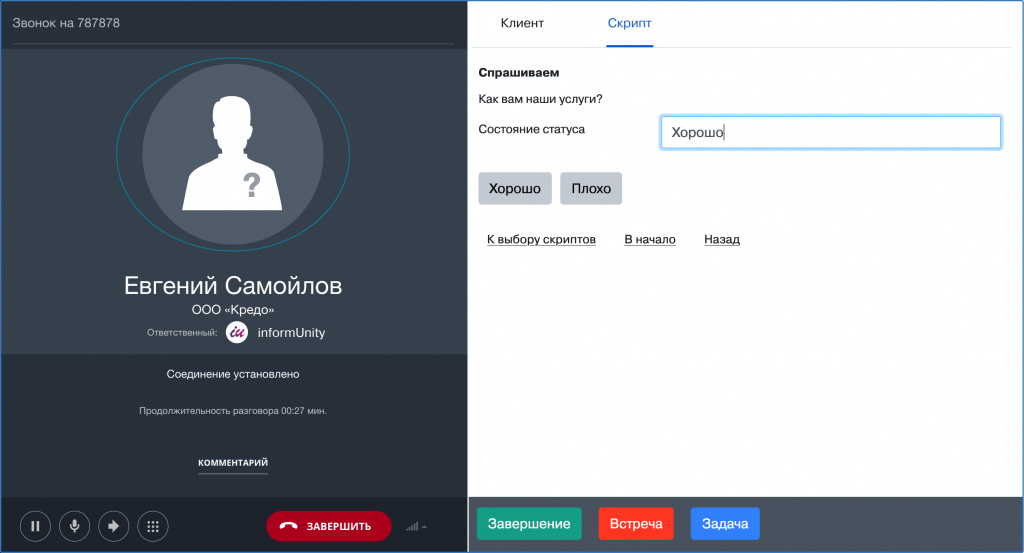Select the question Как вам наши услуги?

tap(540, 99)
